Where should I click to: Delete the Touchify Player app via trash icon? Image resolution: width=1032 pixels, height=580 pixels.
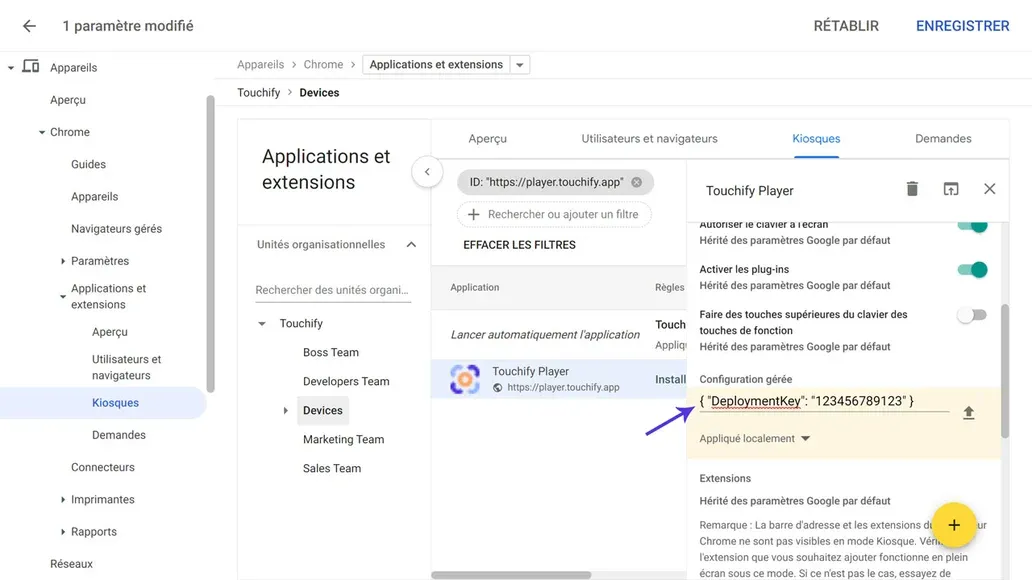point(911,188)
